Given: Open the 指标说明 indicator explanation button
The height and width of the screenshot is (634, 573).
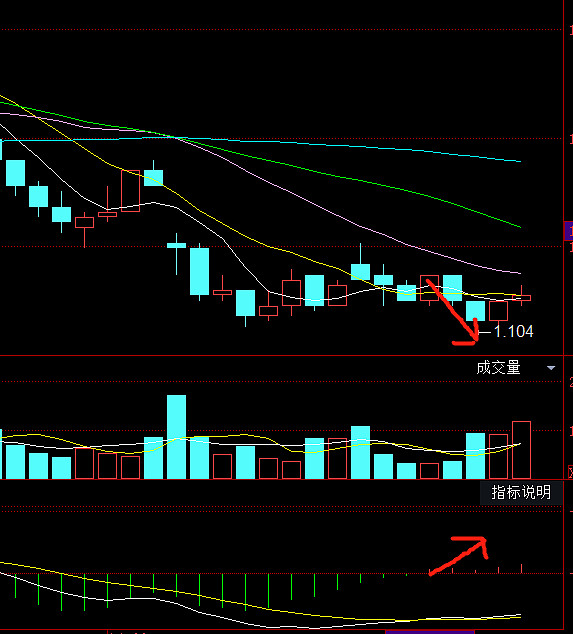Looking at the screenshot, I should pos(521,492).
